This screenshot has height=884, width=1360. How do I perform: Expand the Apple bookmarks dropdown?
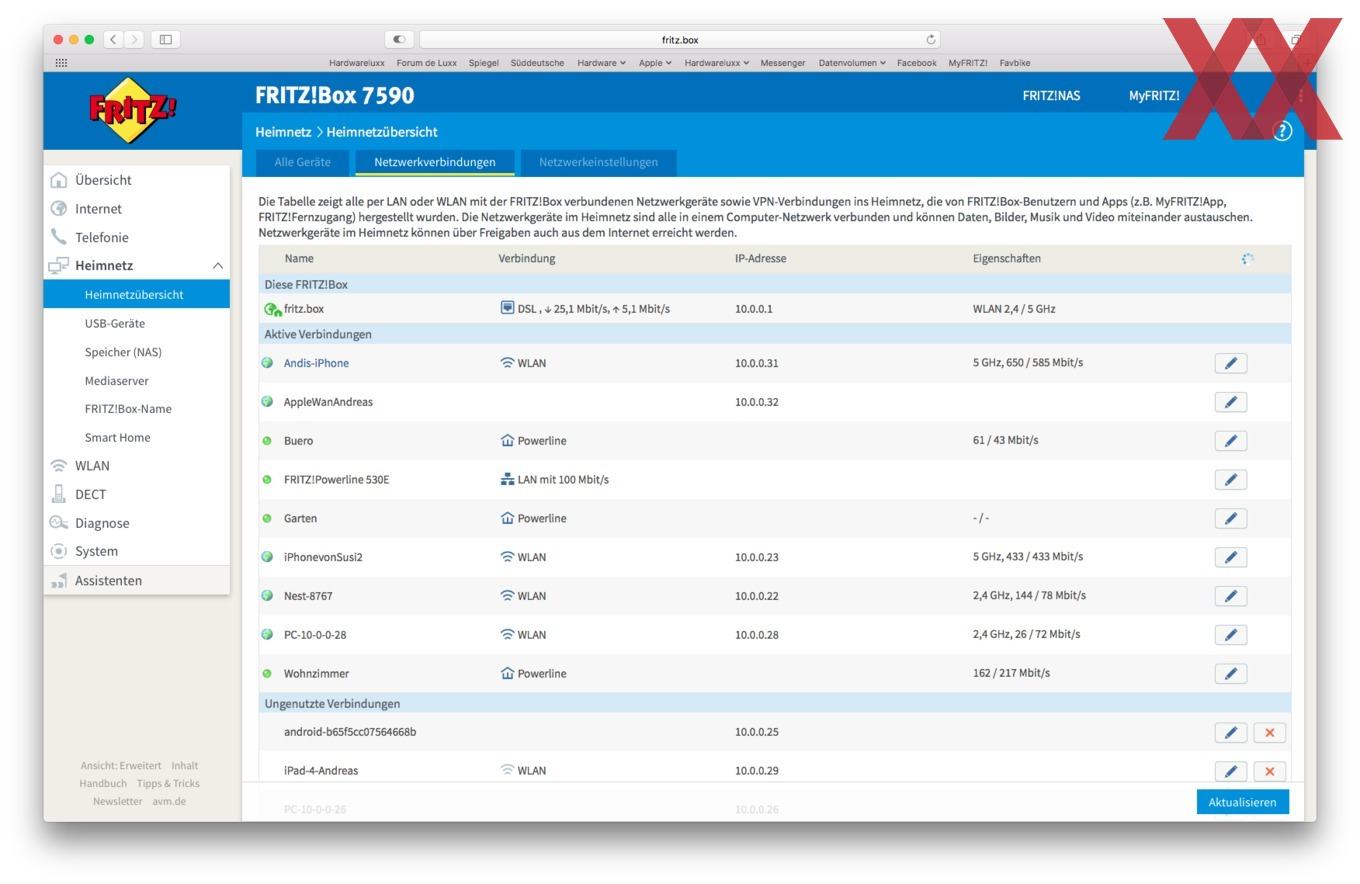click(x=655, y=63)
